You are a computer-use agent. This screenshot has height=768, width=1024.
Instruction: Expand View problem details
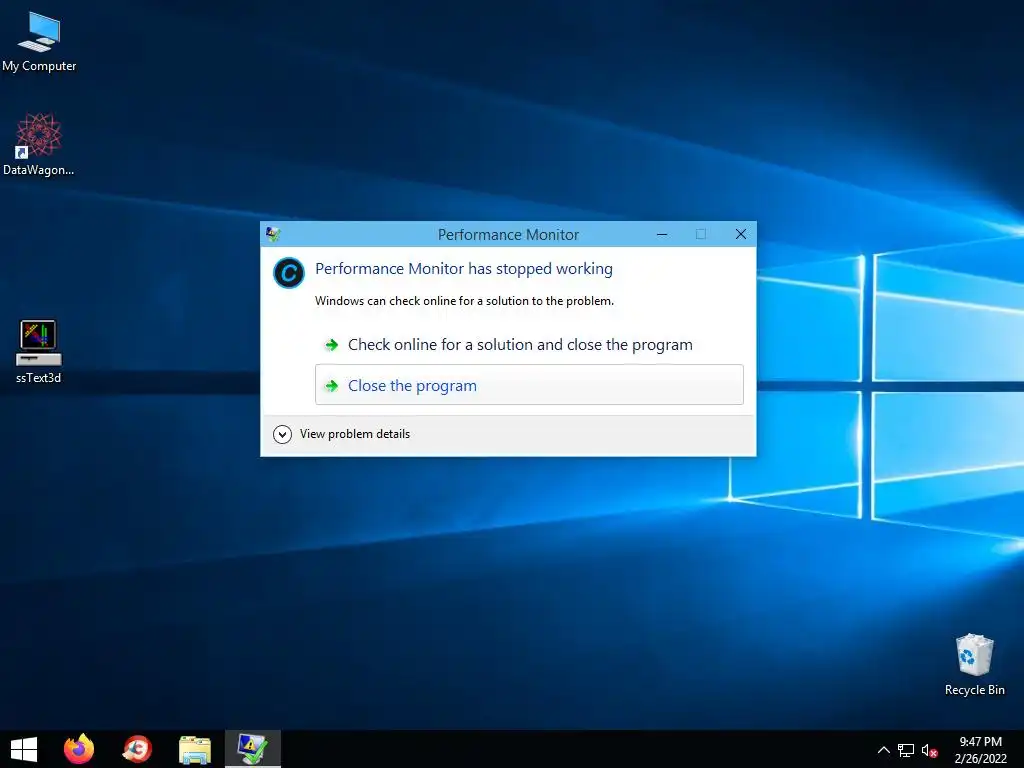point(282,434)
